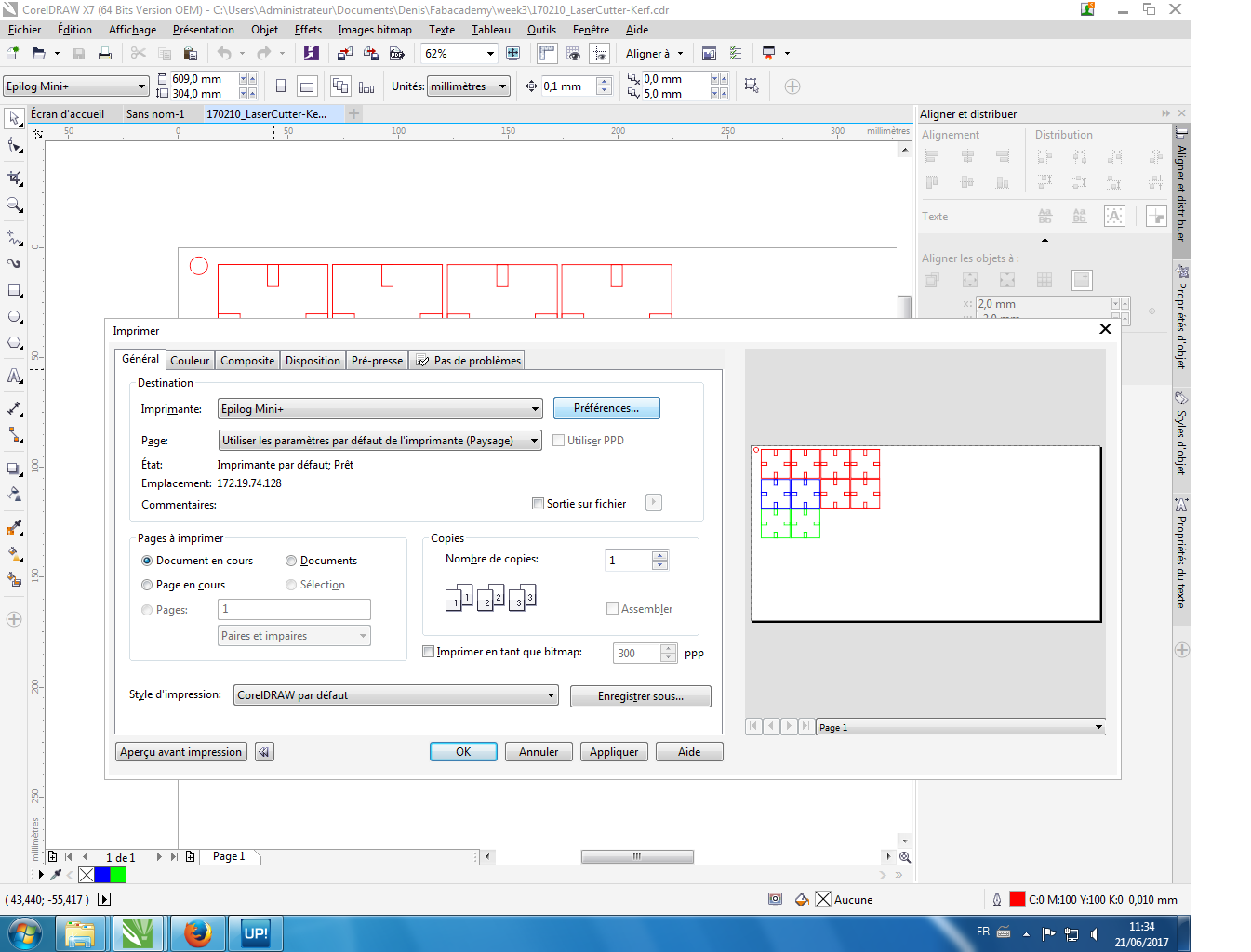Pick the Rectangle tool
1251x952 pixels.
pos(14,291)
